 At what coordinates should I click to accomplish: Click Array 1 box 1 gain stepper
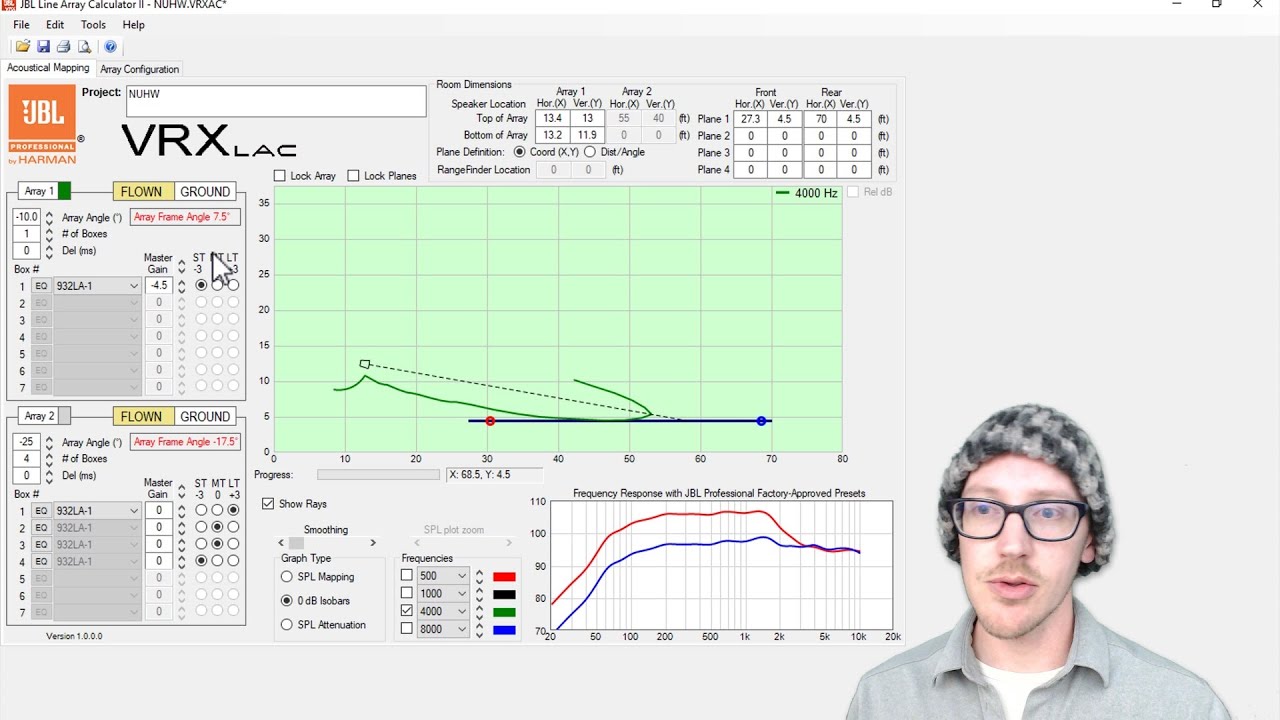tap(181, 286)
